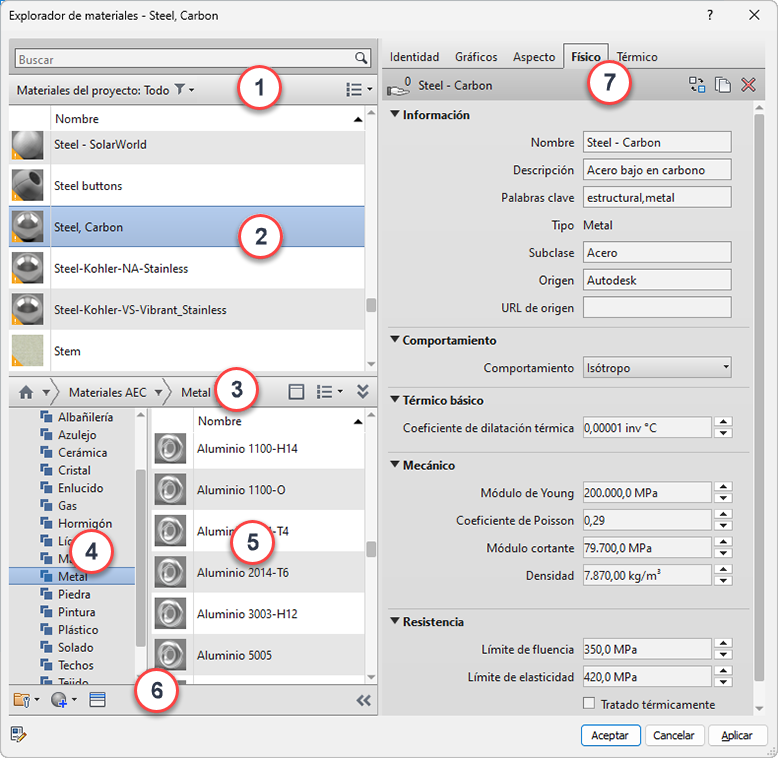This screenshot has width=778, height=758.
Task: Delete the physical asset with red X
Action: click(x=748, y=85)
